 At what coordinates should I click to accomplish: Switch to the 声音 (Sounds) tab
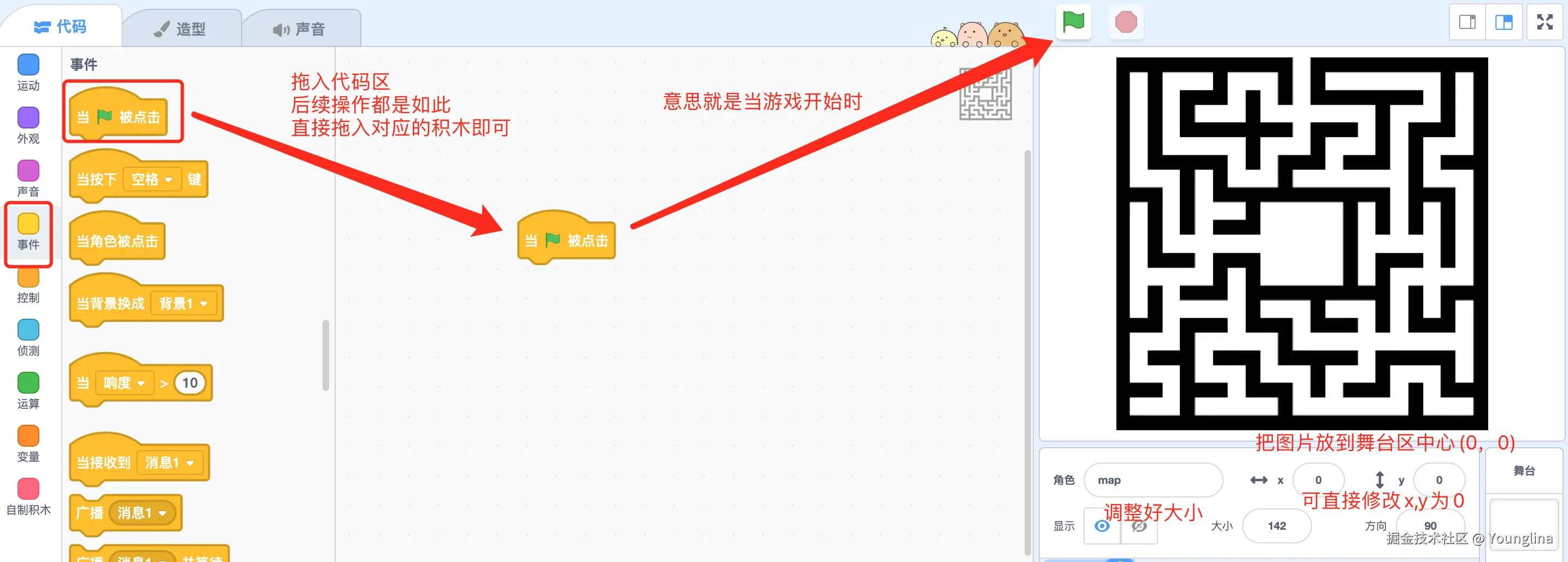pyautogui.click(x=300, y=28)
